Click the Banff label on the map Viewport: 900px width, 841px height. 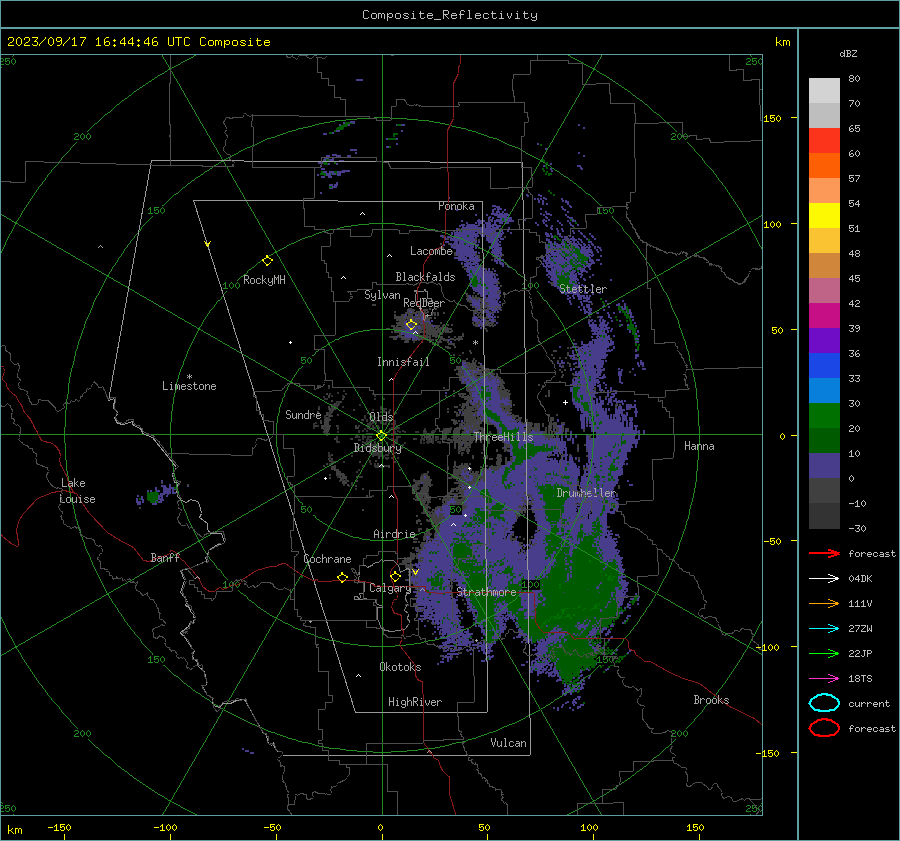click(165, 557)
